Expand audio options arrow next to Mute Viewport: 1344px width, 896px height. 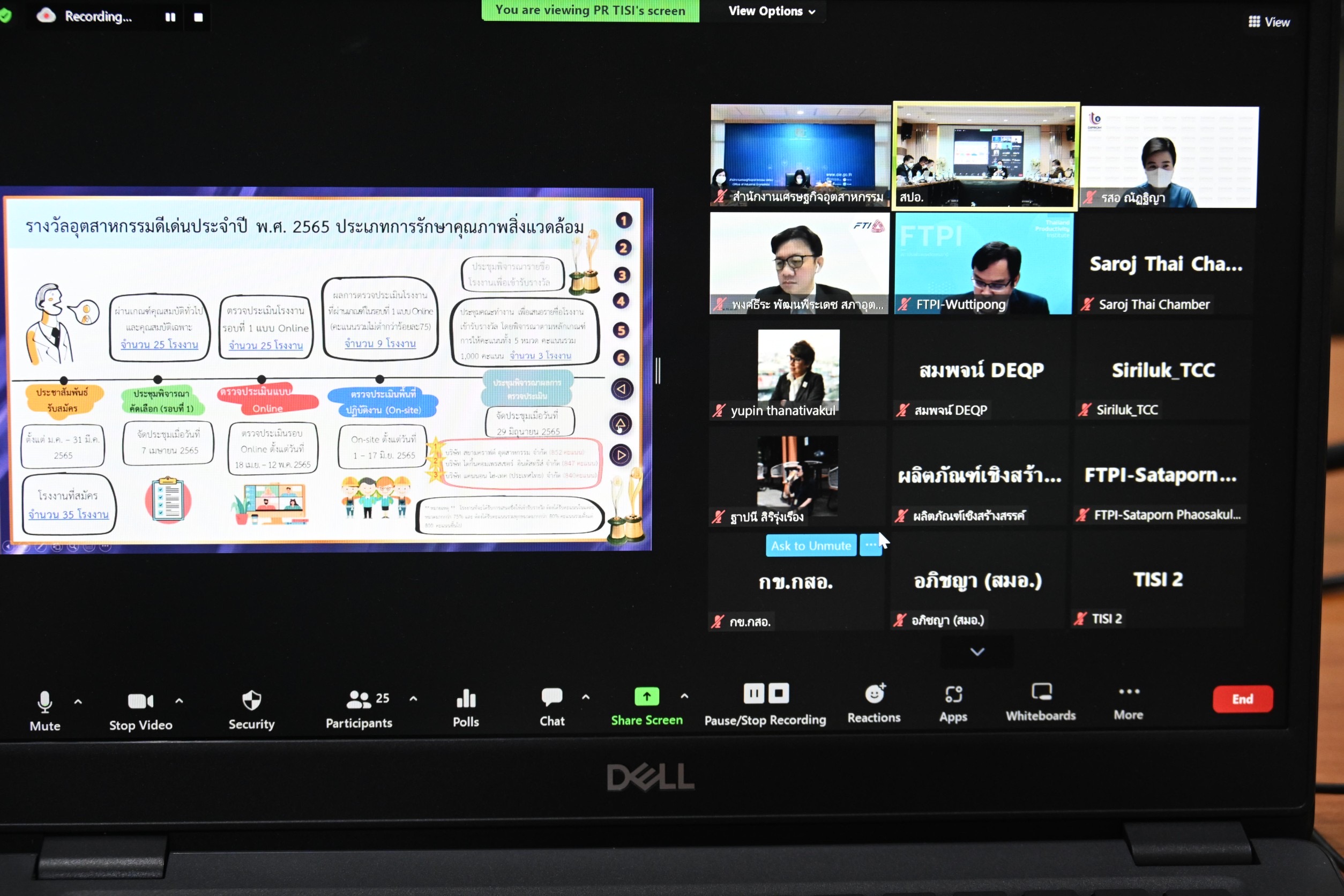click(x=78, y=701)
